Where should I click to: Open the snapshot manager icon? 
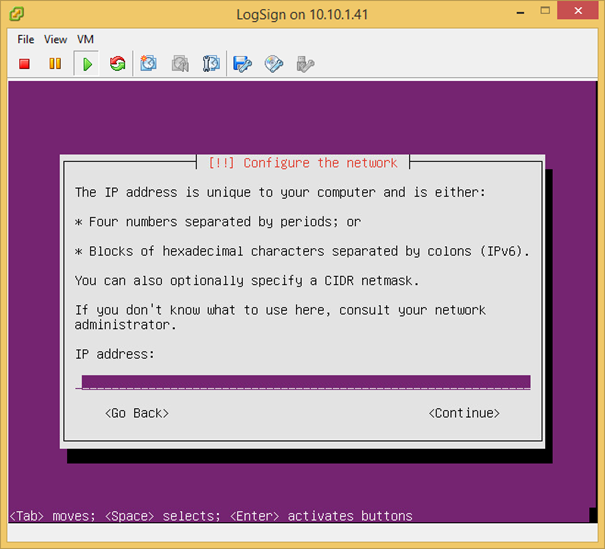pos(211,64)
